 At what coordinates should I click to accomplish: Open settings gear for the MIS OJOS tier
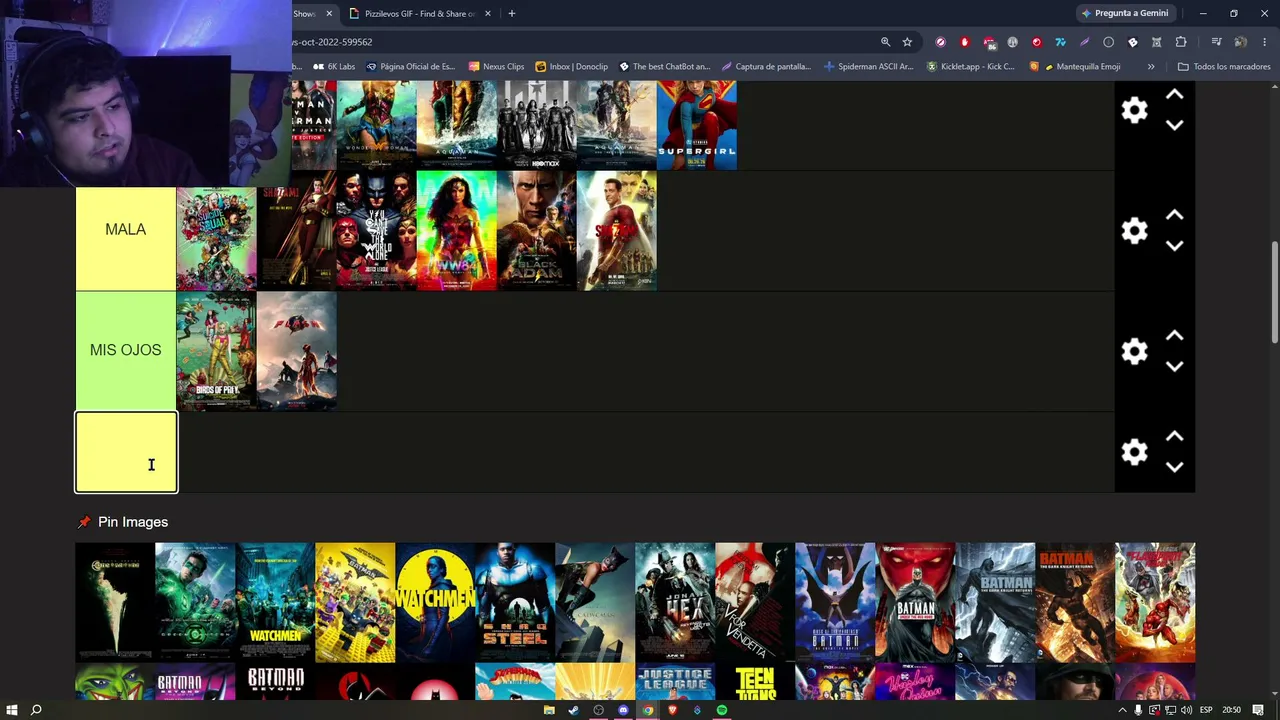click(1134, 351)
